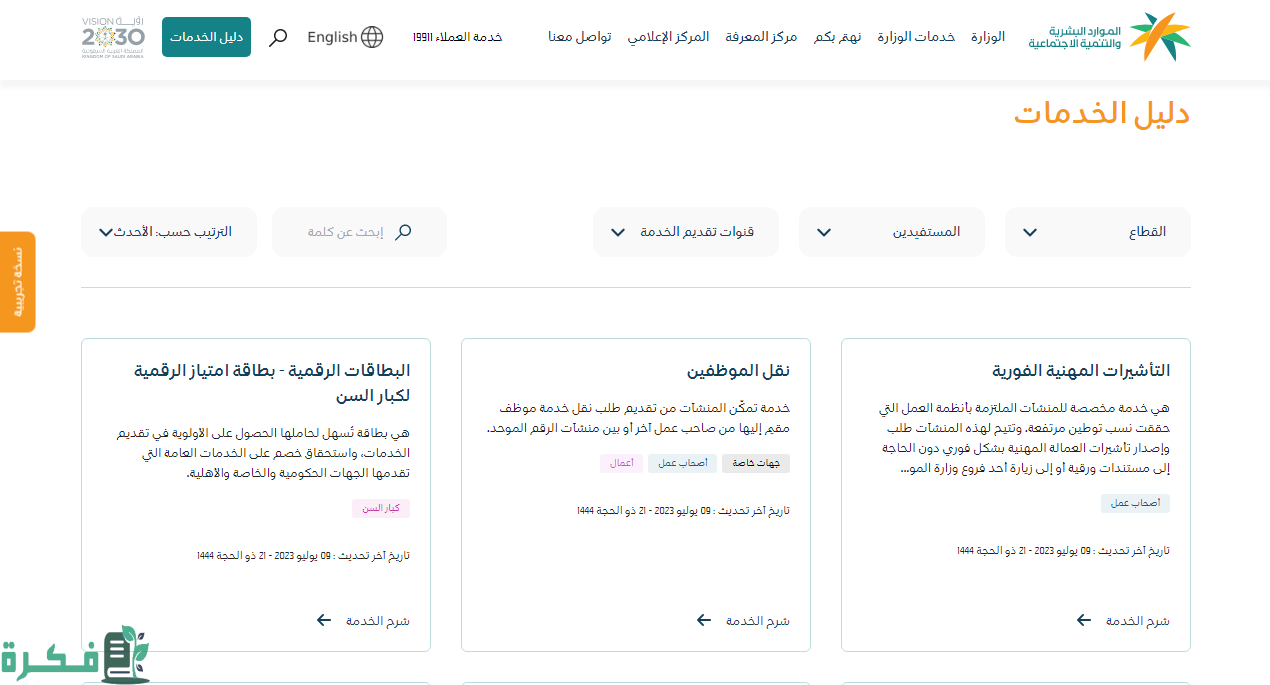Open مركز المعرفة in navigation

[761, 37]
